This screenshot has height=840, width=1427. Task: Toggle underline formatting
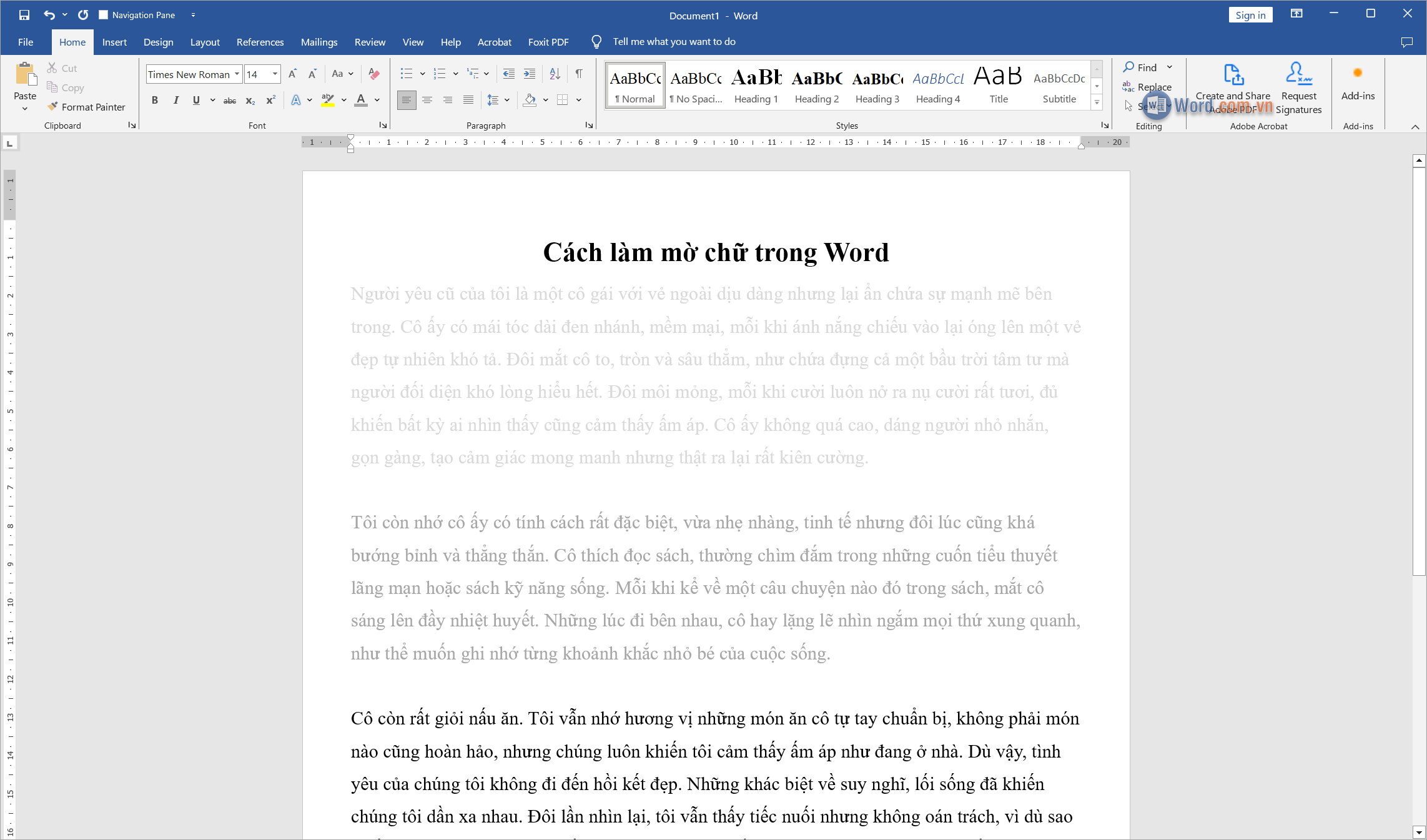196,100
